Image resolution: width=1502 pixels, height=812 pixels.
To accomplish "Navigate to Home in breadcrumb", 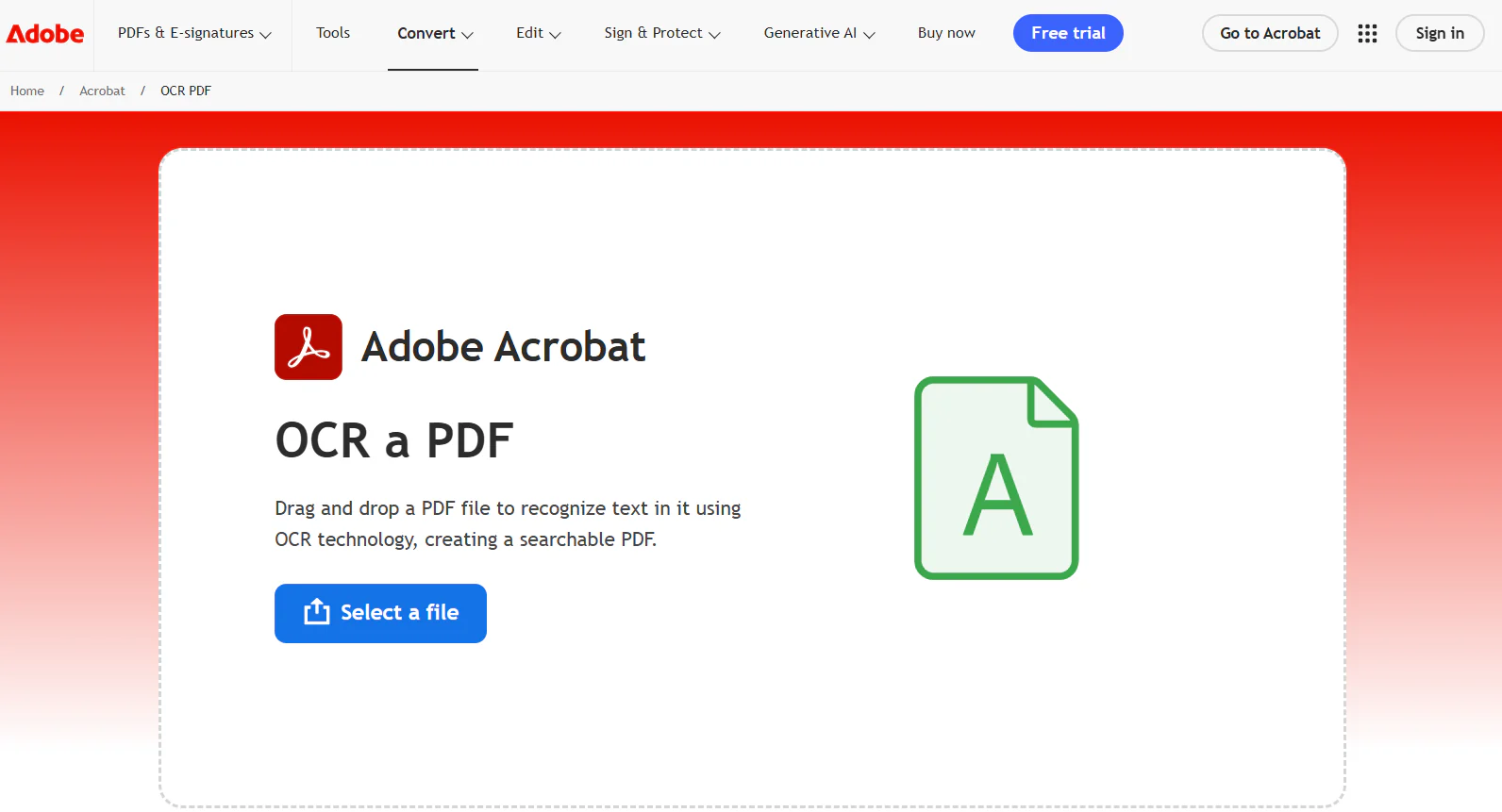I will (x=27, y=91).
